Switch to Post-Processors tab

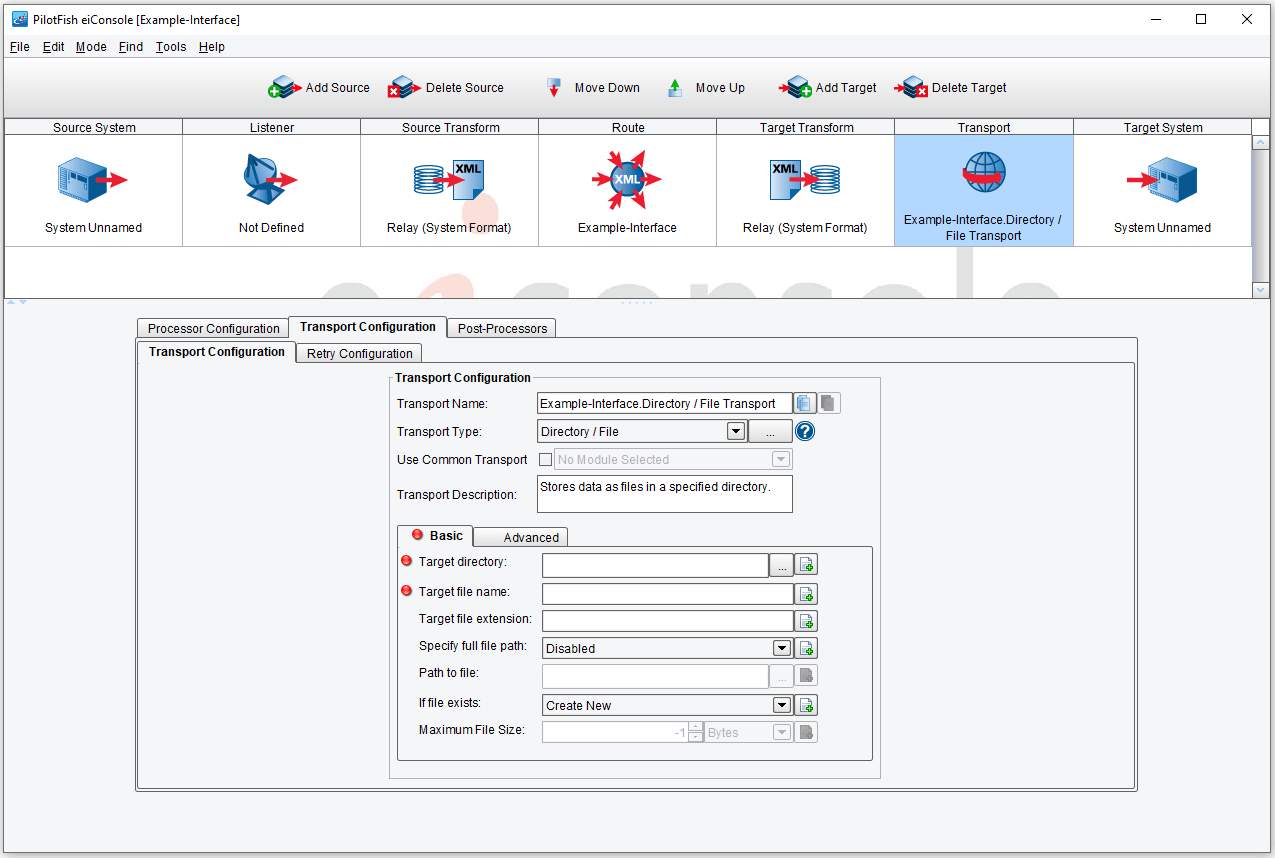[x=502, y=328]
